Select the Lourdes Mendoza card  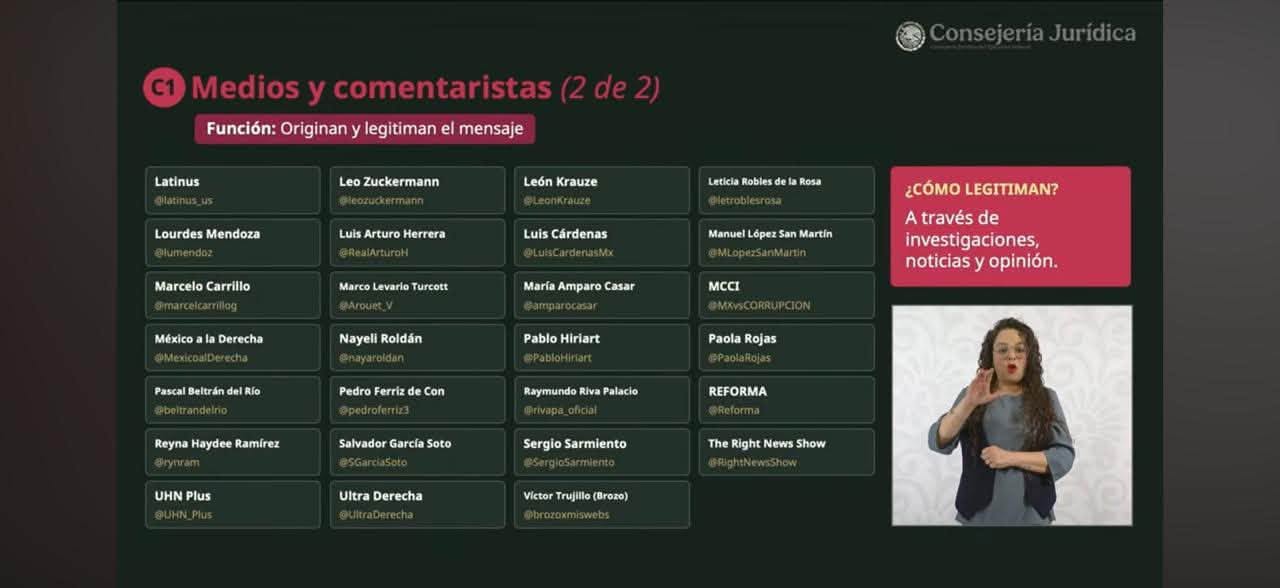(x=233, y=243)
